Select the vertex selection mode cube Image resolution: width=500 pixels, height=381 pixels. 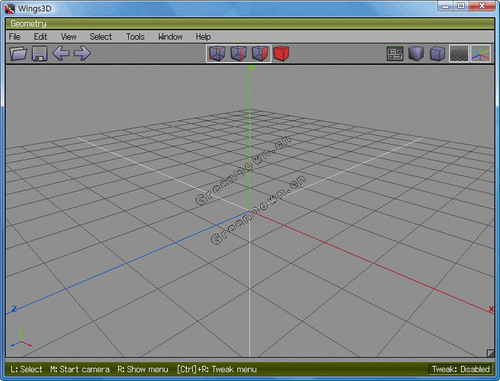(x=217, y=53)
